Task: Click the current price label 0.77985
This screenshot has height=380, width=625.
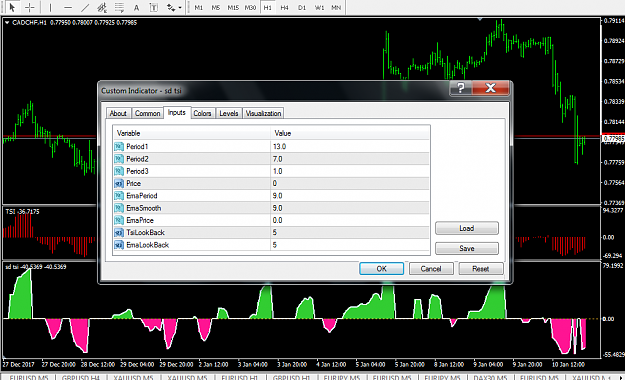Action: tap(613, 138)
